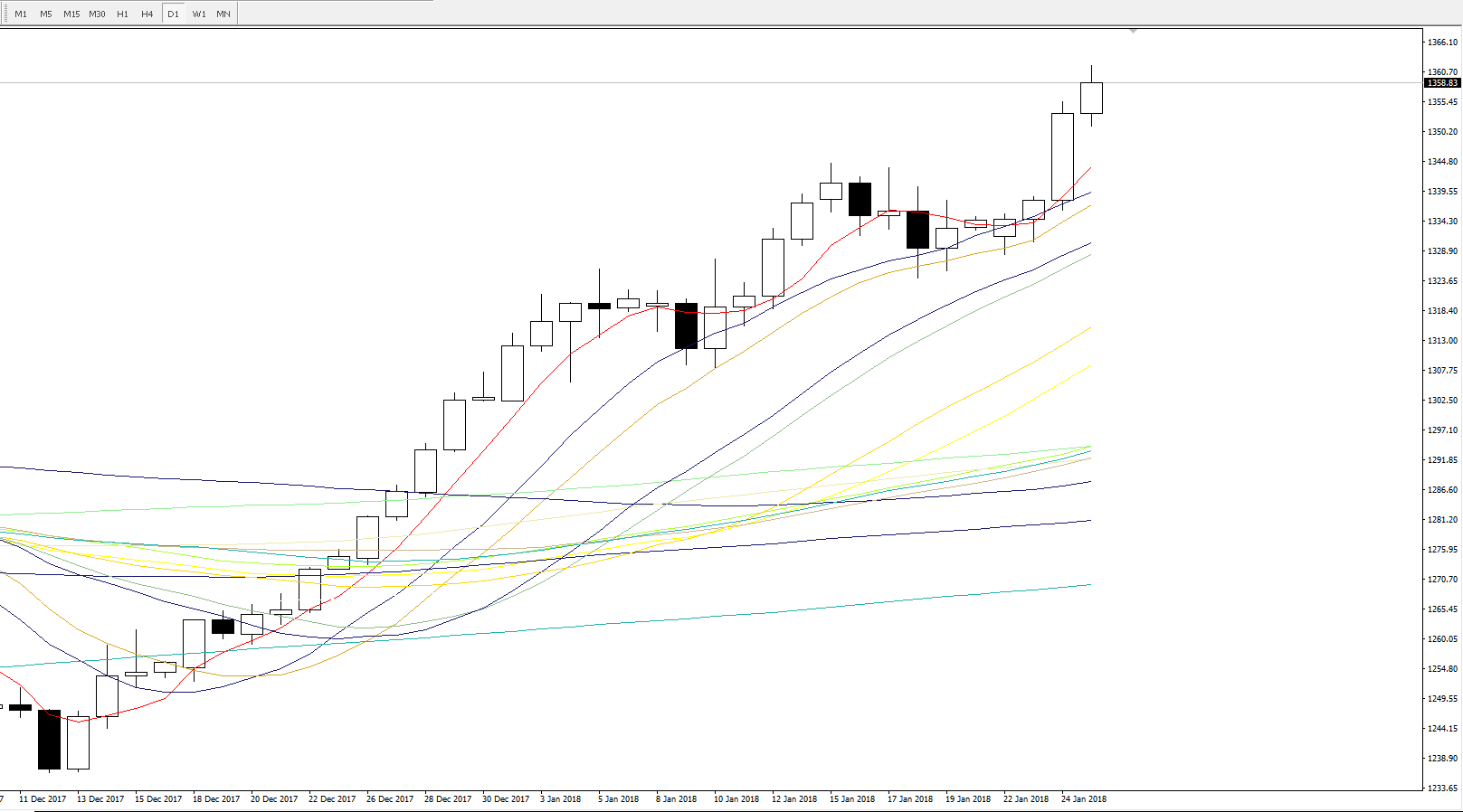
Task: Click the 1366.10 top price scale label
Action: [1442, 42]
